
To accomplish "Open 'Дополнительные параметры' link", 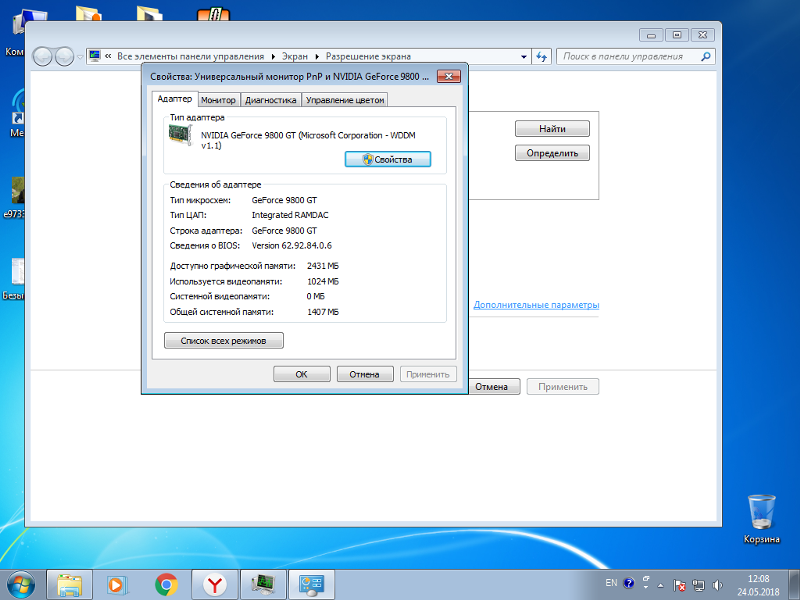I will (x=536, y=305).
